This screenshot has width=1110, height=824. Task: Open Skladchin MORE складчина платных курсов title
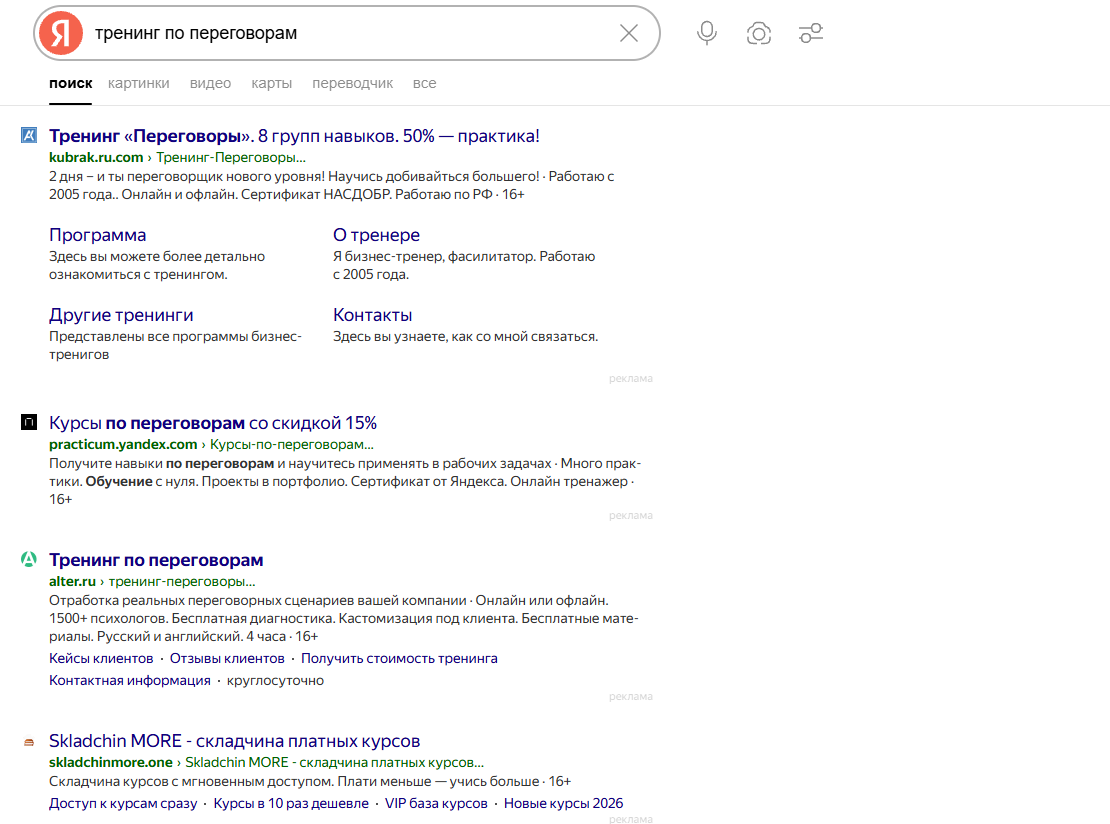pos(234,741)
